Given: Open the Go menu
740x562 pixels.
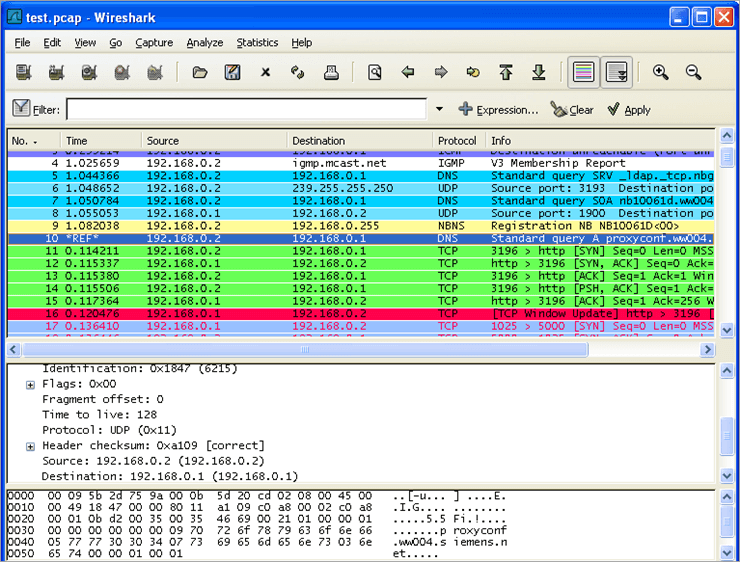Looking at the screenshot, I should click(x=116, y=42).
